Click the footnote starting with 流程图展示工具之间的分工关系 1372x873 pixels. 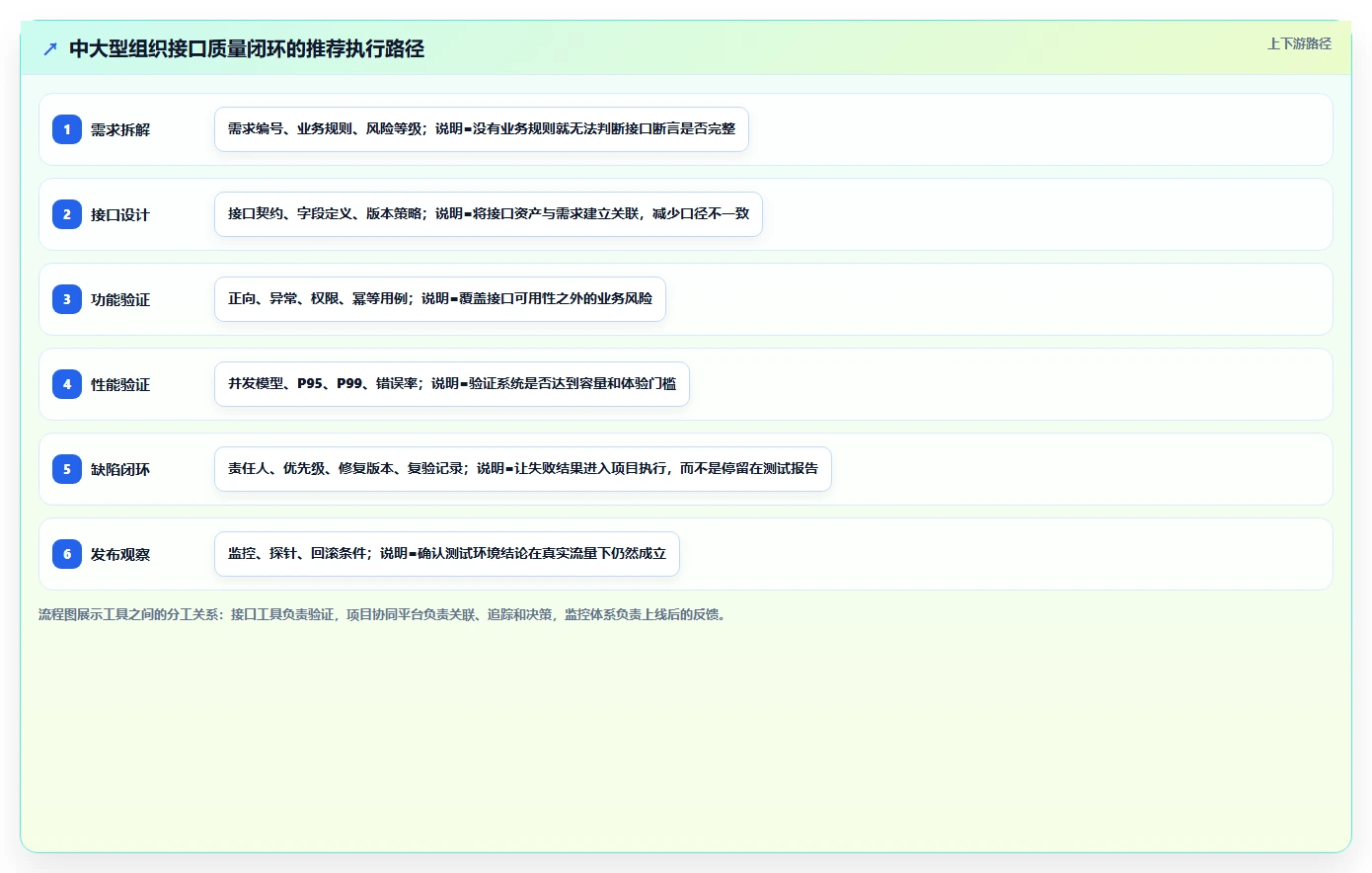385,614
